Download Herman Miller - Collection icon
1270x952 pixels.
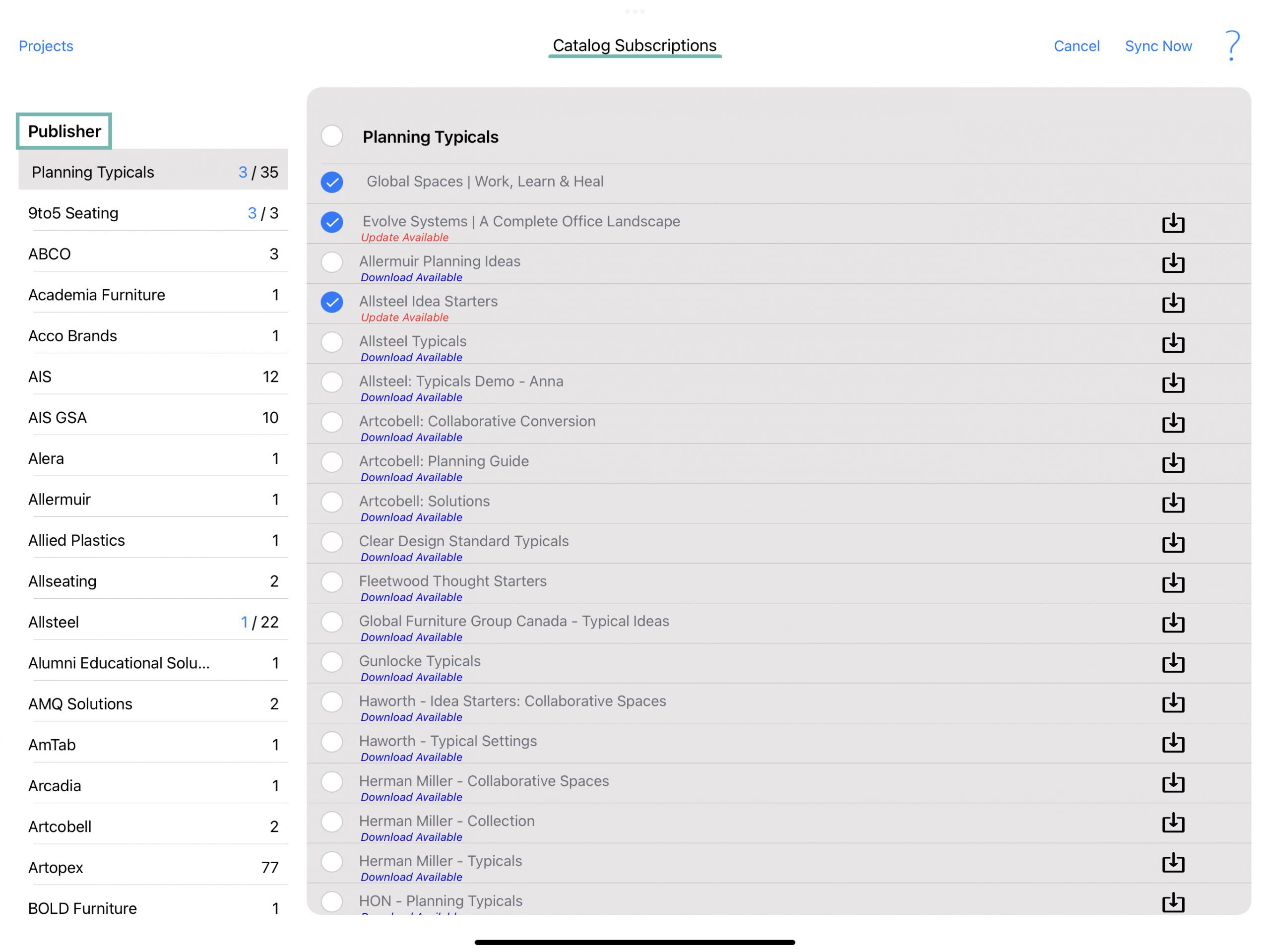pyautogui.click(x=1173, y=823)
